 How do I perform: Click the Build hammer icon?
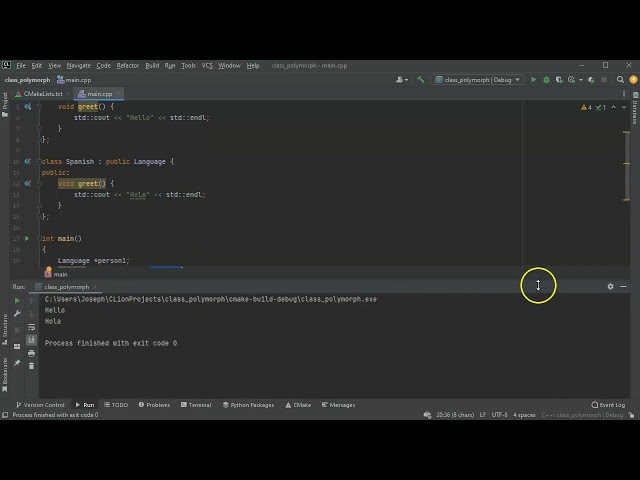420,80
